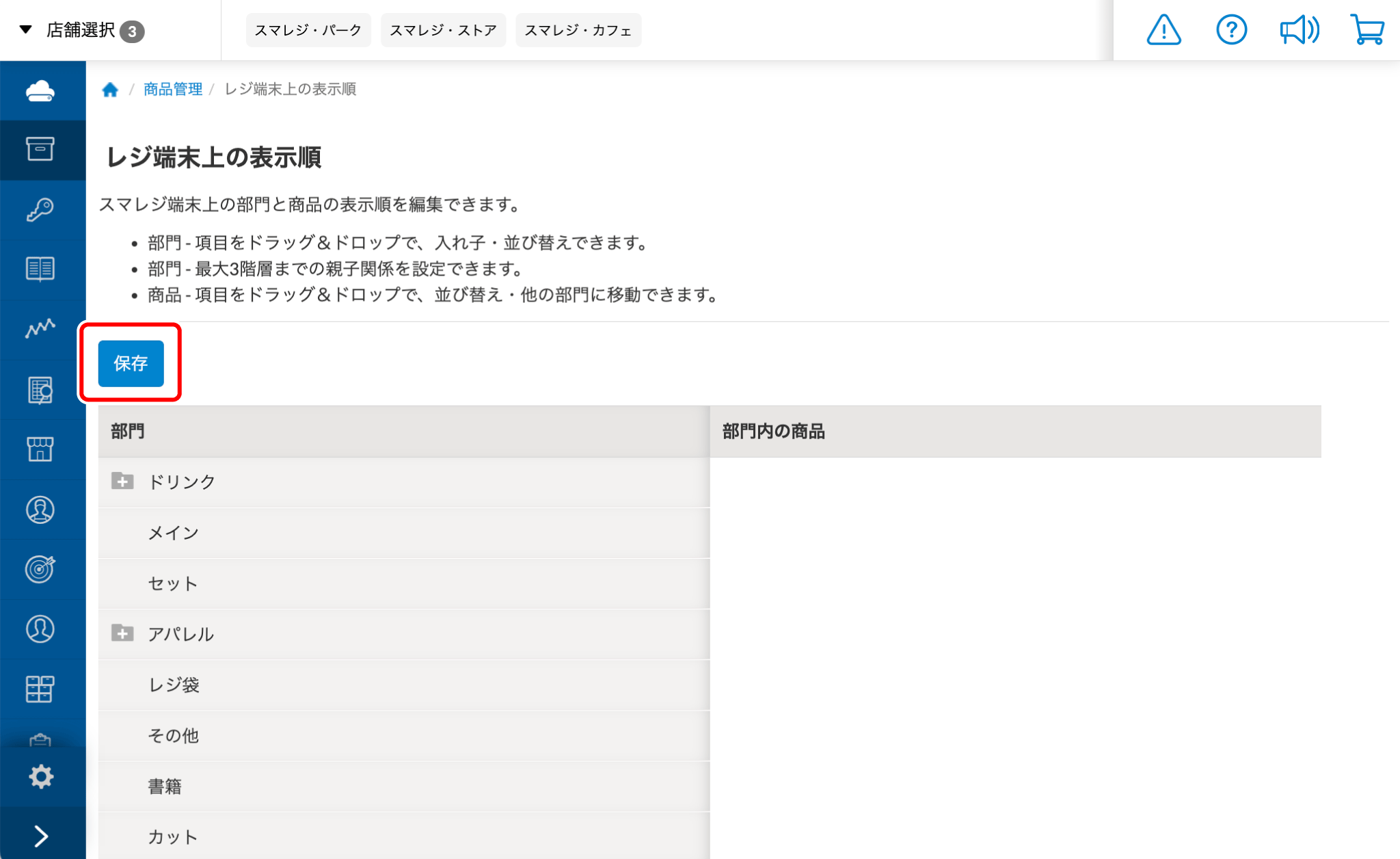This screenshot has width=1400, height=859.
Task: Open the analytics line-graph icon
Action: [40, 329]
